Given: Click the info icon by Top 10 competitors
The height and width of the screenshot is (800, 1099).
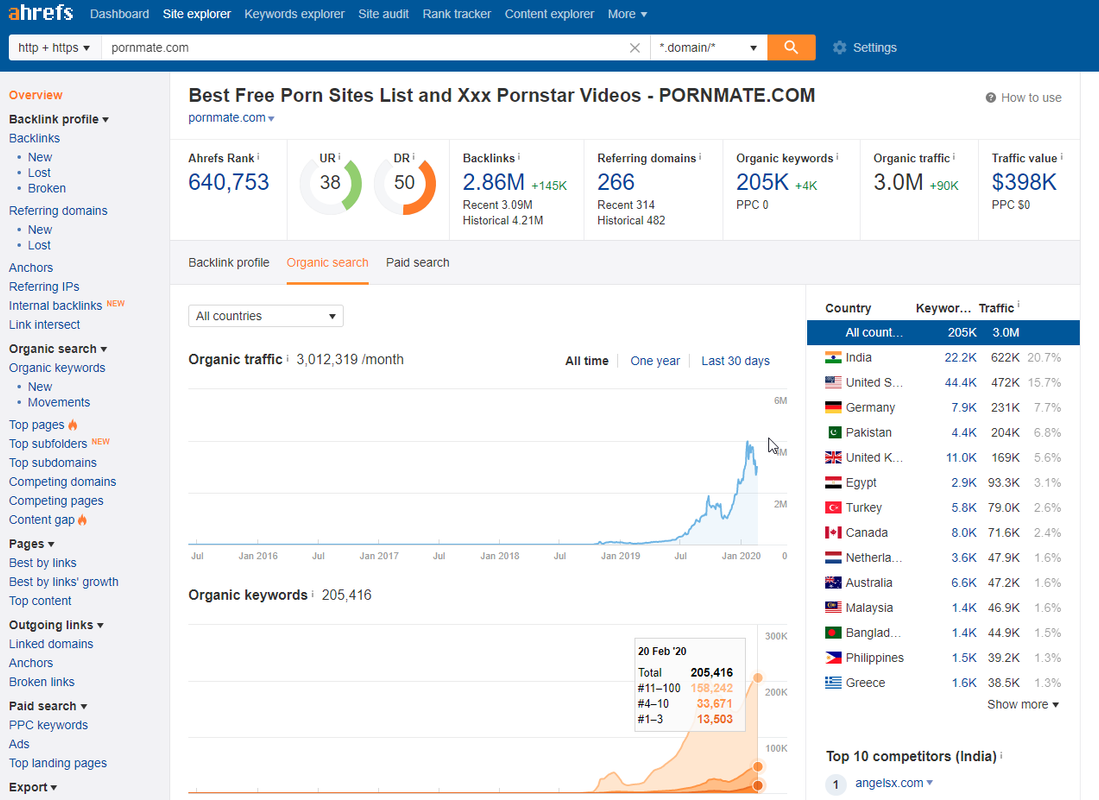Looking at the screenshot, I should (1001, 755).
